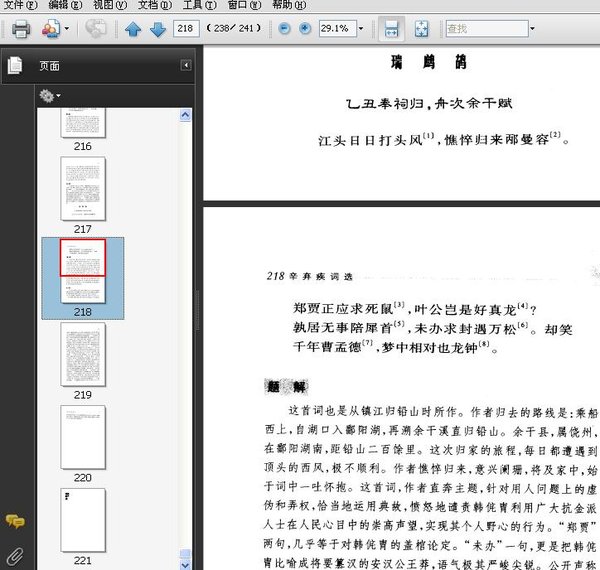Viewport: 600px width, 570px height.
Task: Select page 217 thumbnail
Action: [82, 190]
